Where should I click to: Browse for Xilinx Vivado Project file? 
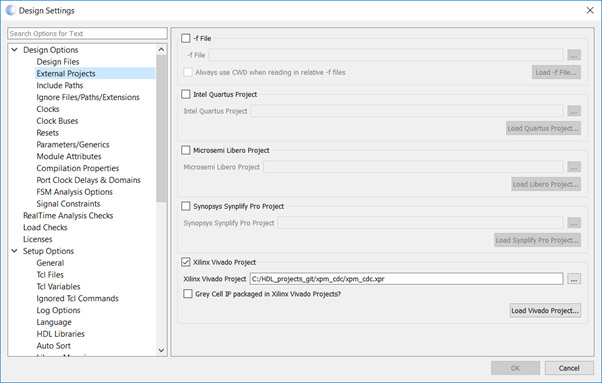click(x=574, y=279)
